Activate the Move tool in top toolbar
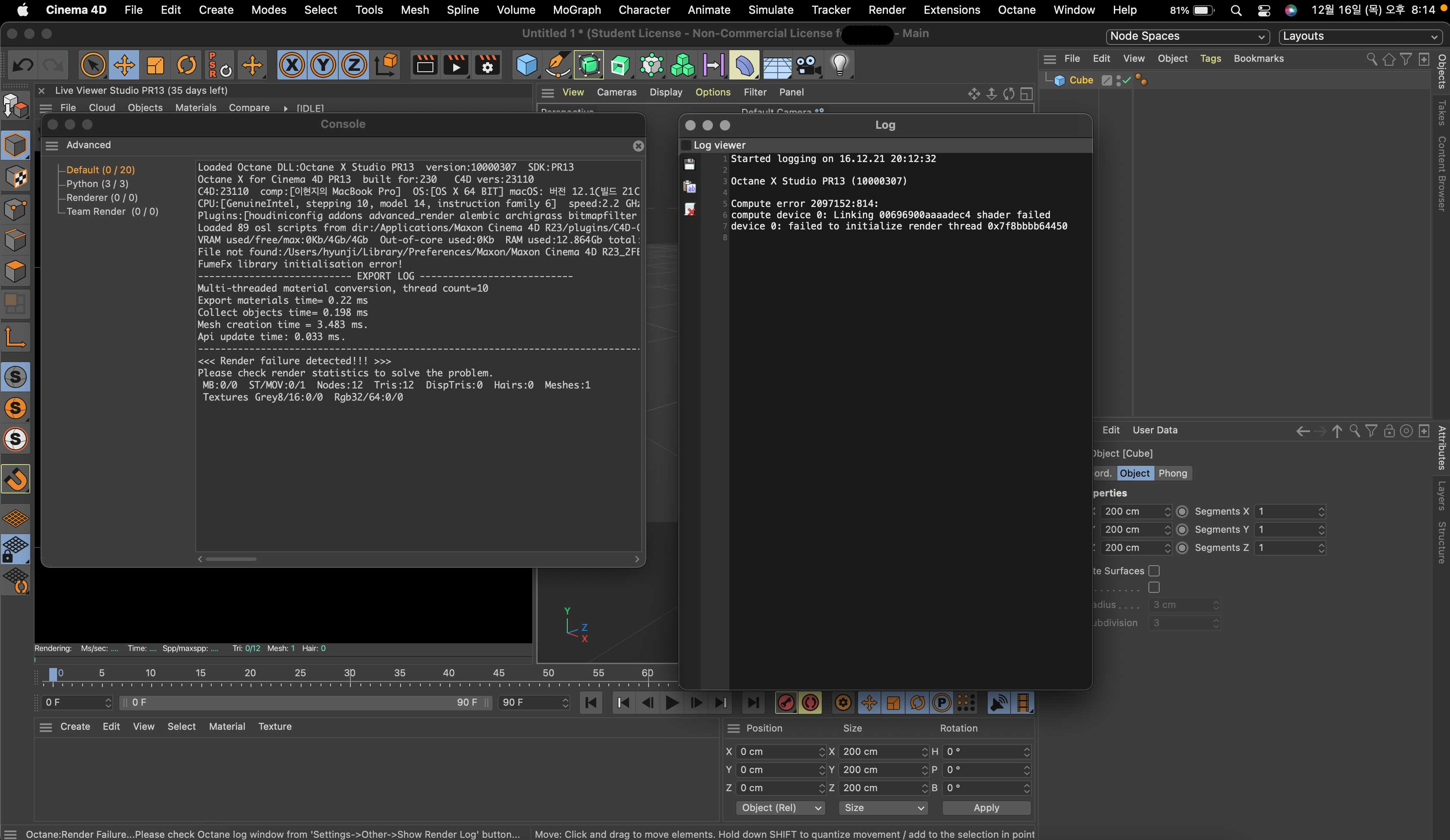The image size is (1450, 840). [x=124, y=64]
